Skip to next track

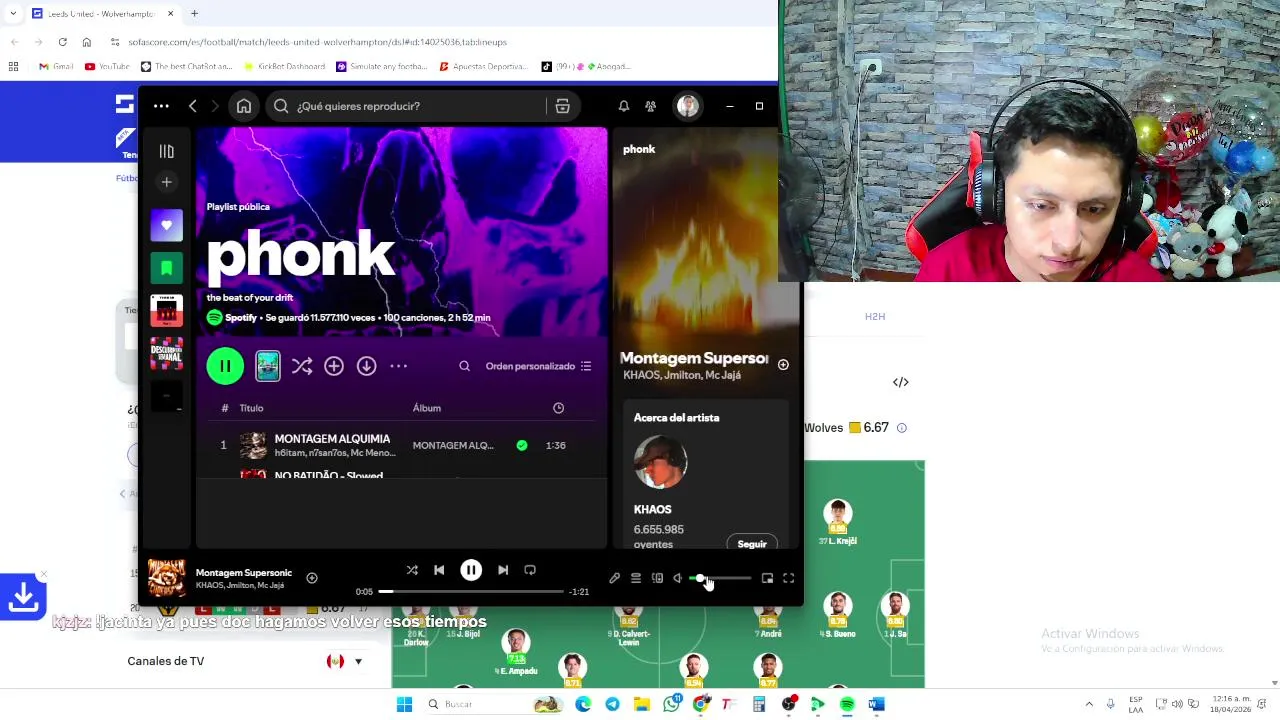503,570
